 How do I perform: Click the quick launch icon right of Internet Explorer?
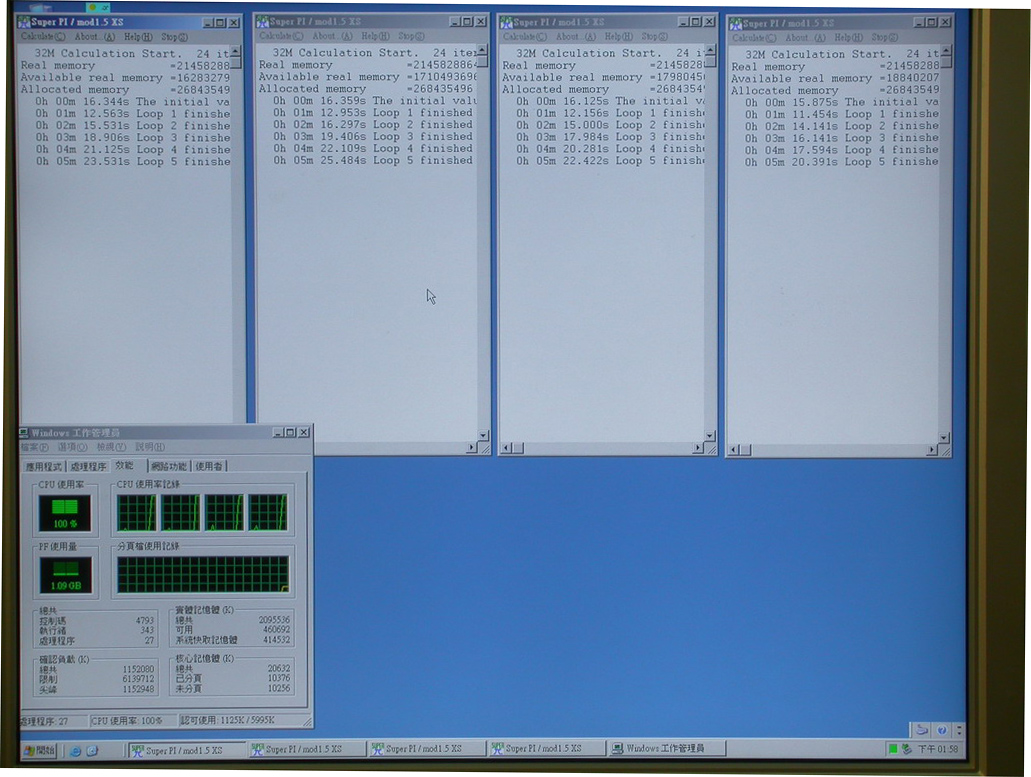click(x=92, y=750)
